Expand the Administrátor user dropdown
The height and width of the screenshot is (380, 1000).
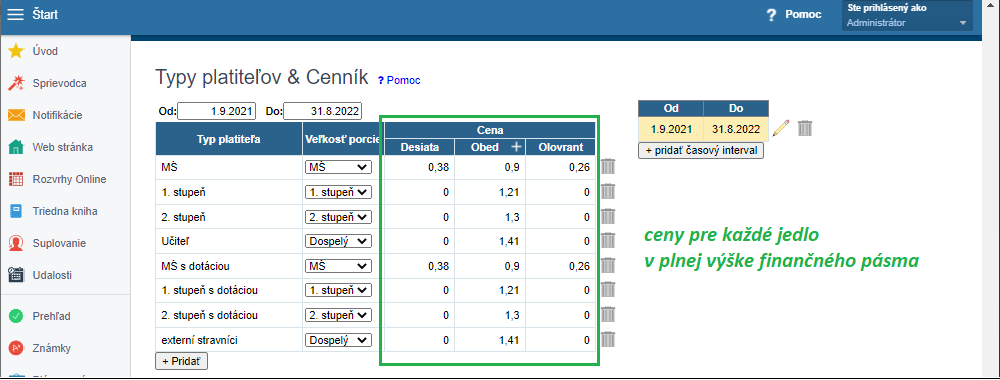tap(907, 16)
